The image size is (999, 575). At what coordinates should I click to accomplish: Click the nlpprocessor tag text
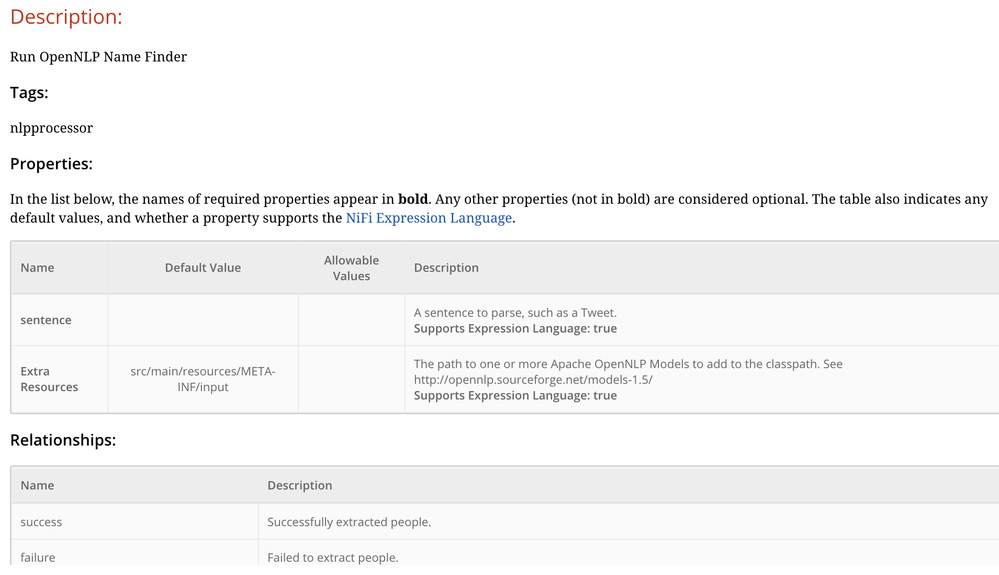click(51, 128)
